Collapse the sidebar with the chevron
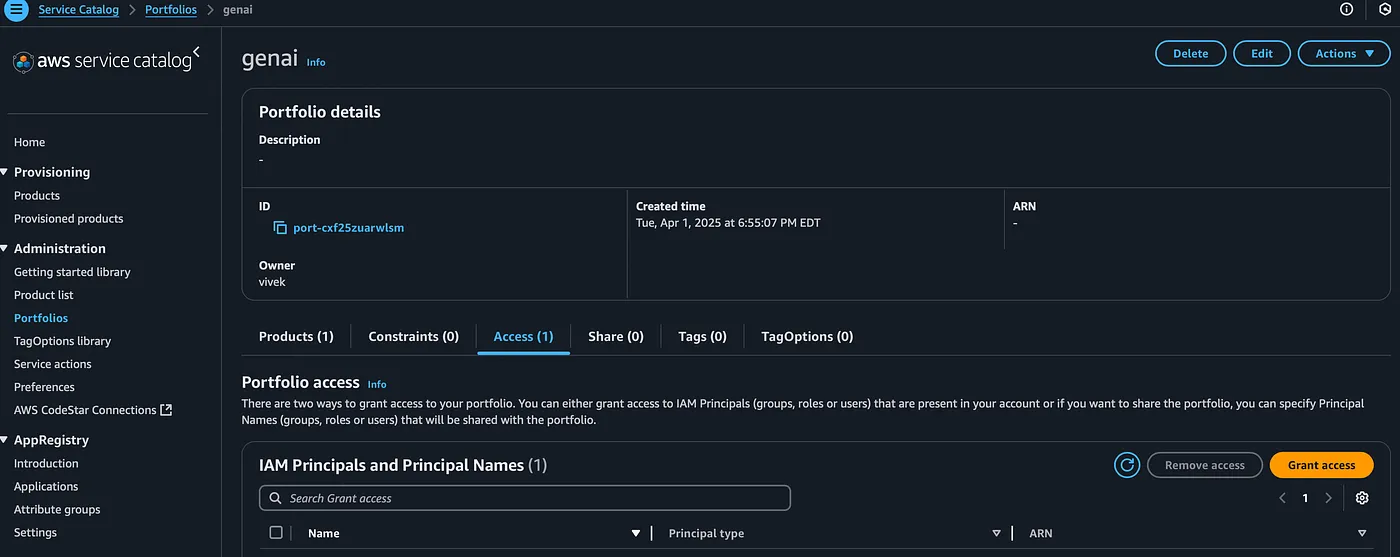This screenshot has height=557, width=1400. 196,51
